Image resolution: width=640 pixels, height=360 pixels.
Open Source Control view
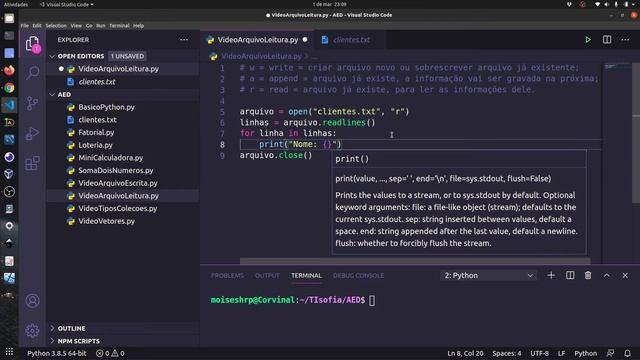point(32,103)
